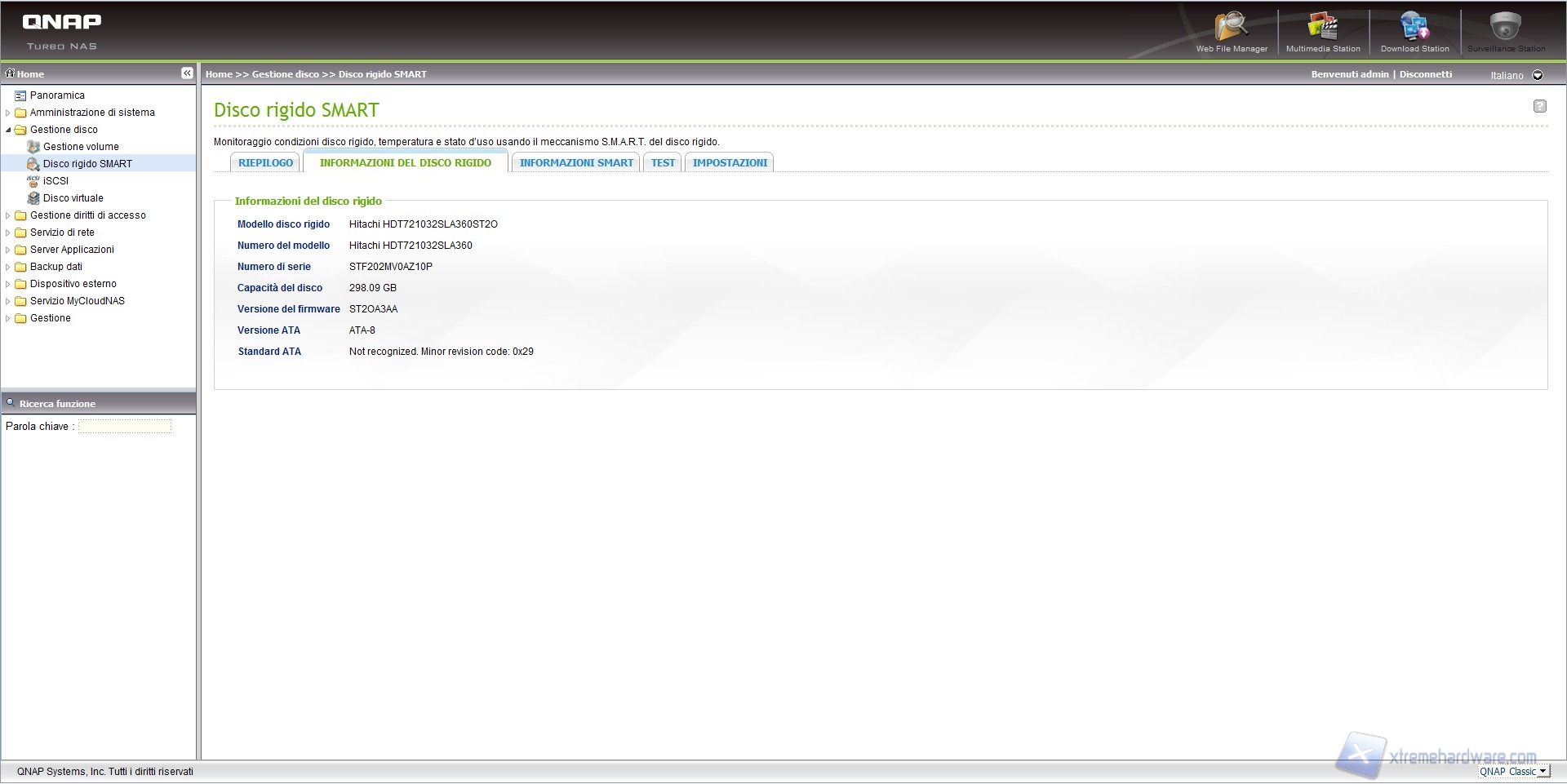This screenshot has width=1567, height=784.
Task: Expand Amministrazione di sistema folder
Action: point(8,113)
